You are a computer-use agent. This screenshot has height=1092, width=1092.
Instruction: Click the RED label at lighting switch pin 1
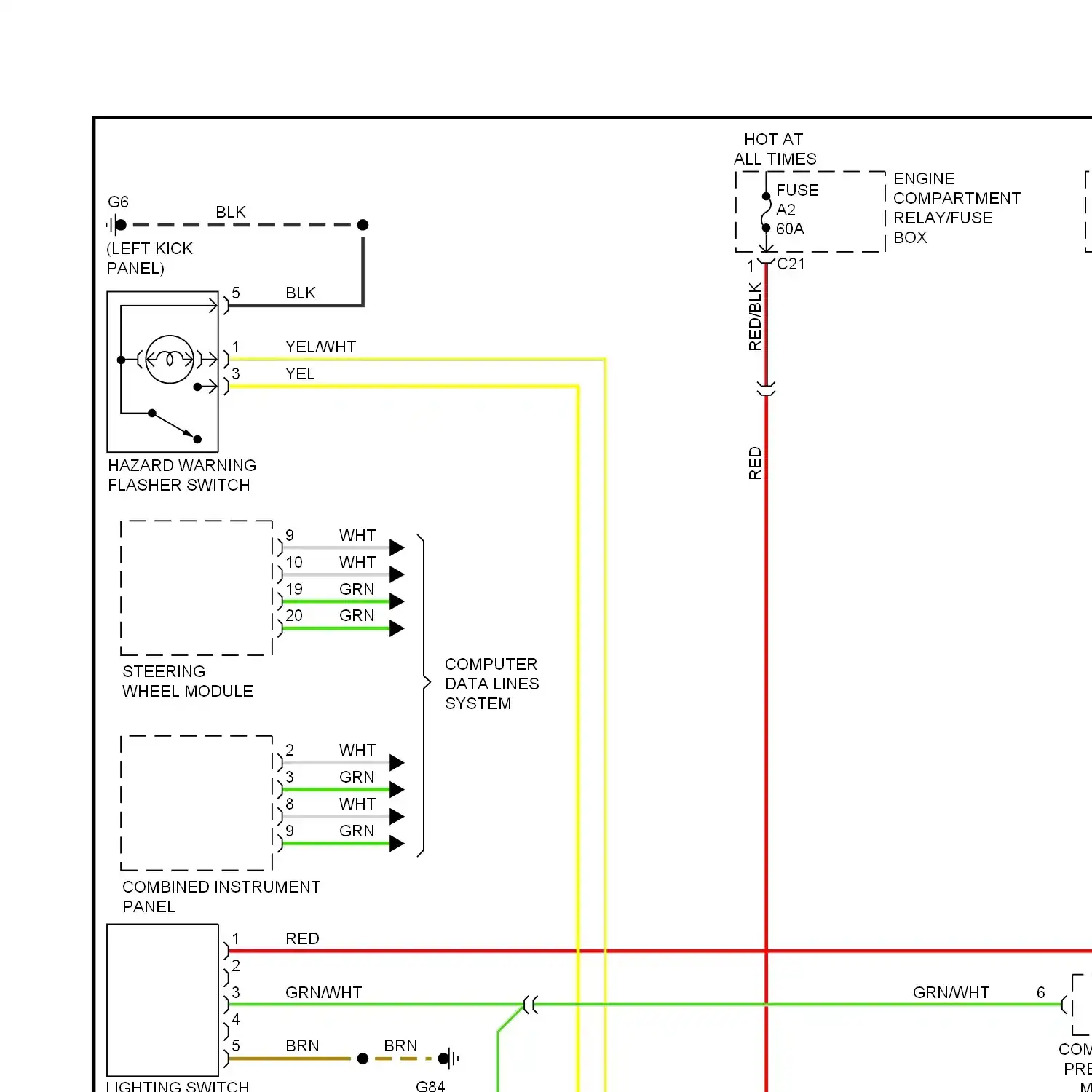point(302,938)
